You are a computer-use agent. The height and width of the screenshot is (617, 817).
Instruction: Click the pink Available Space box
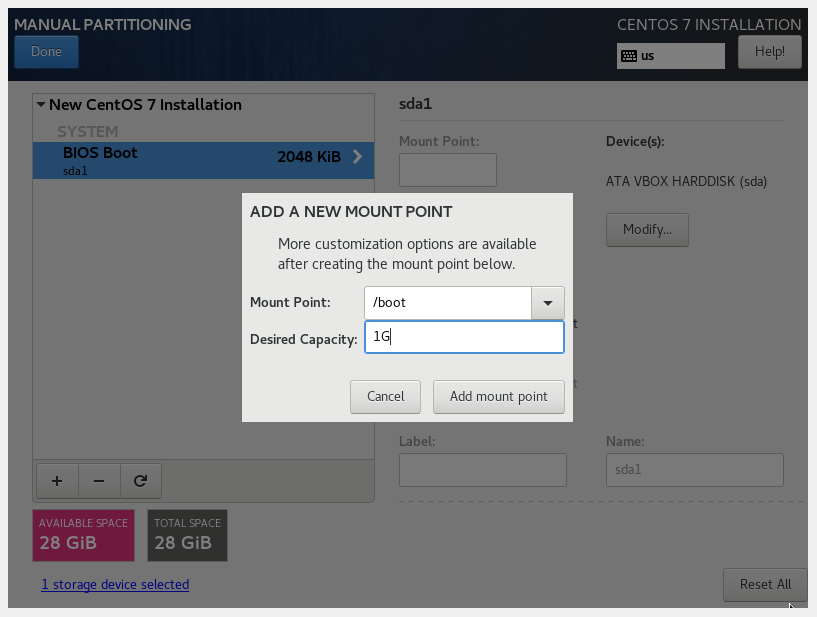[84, 534]
